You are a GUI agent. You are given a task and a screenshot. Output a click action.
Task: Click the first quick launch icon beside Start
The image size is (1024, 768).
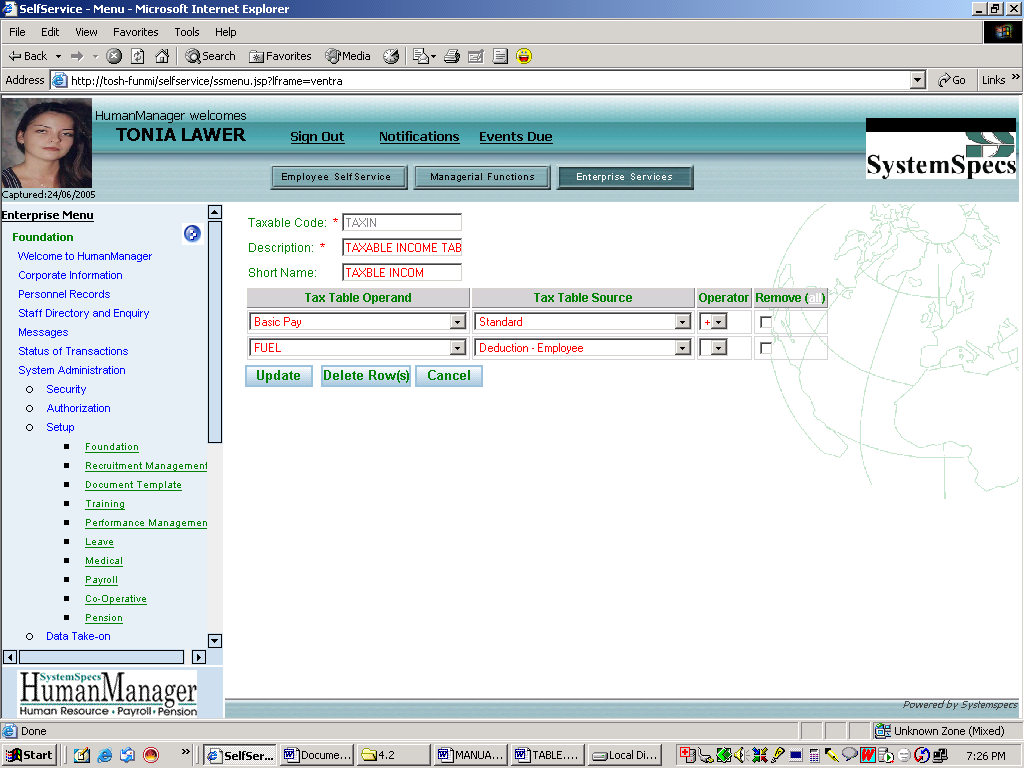click(82, 755)
